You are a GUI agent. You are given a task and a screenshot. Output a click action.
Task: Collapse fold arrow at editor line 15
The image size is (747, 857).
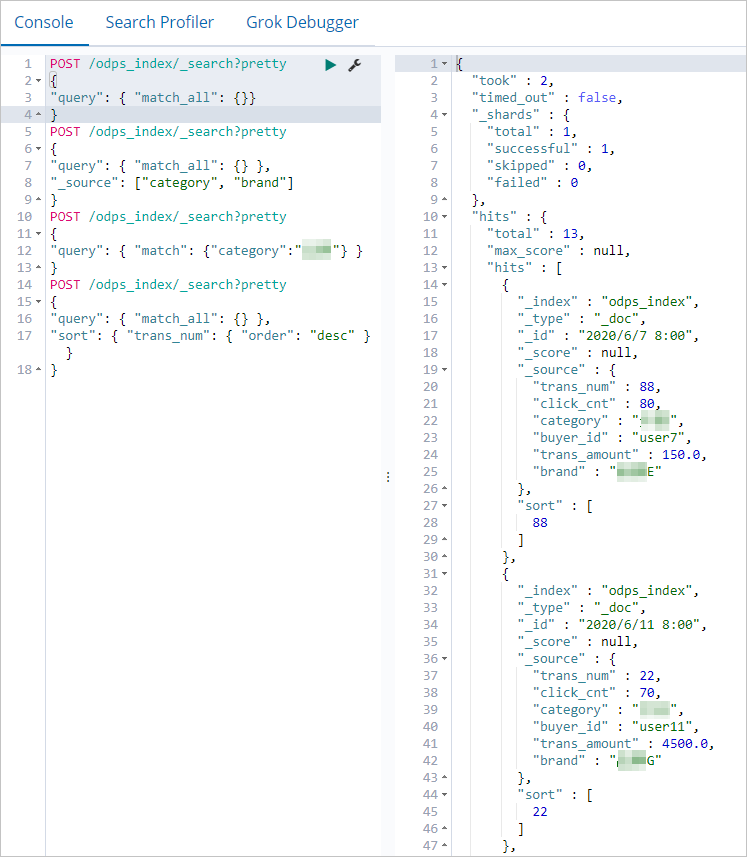click(x=38, y=302)
